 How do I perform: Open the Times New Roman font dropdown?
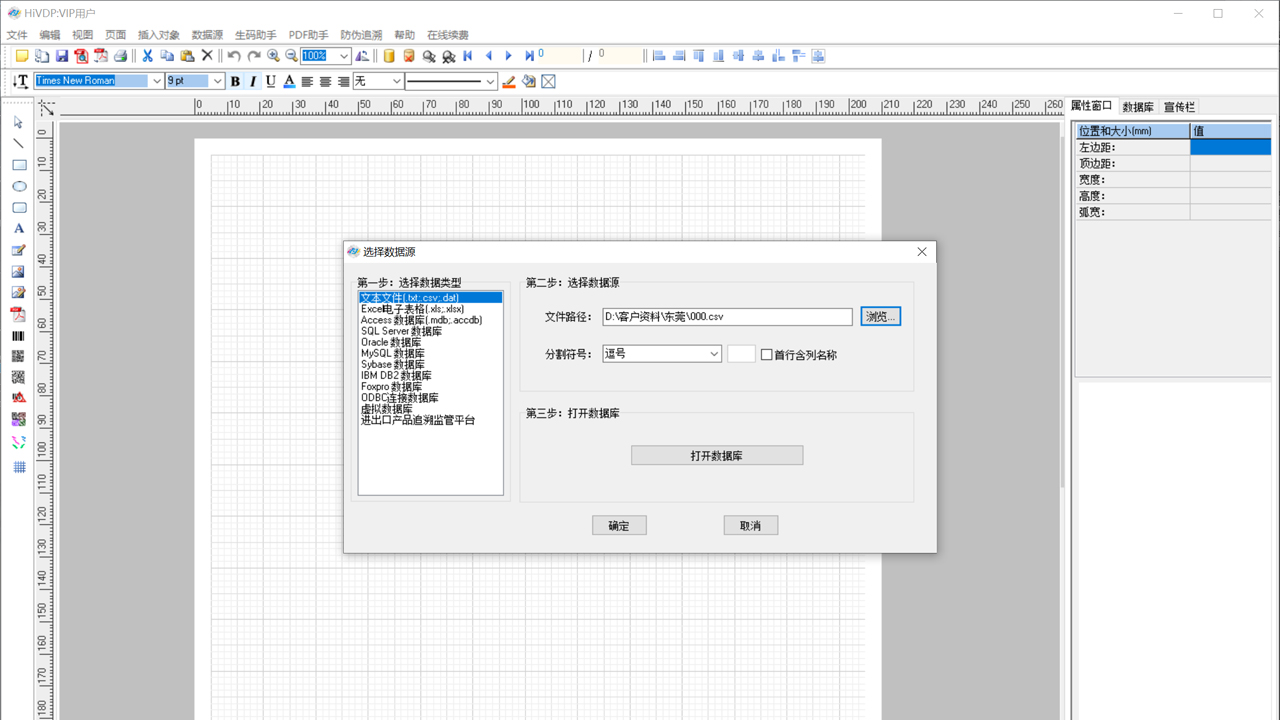tap(156, 81)
